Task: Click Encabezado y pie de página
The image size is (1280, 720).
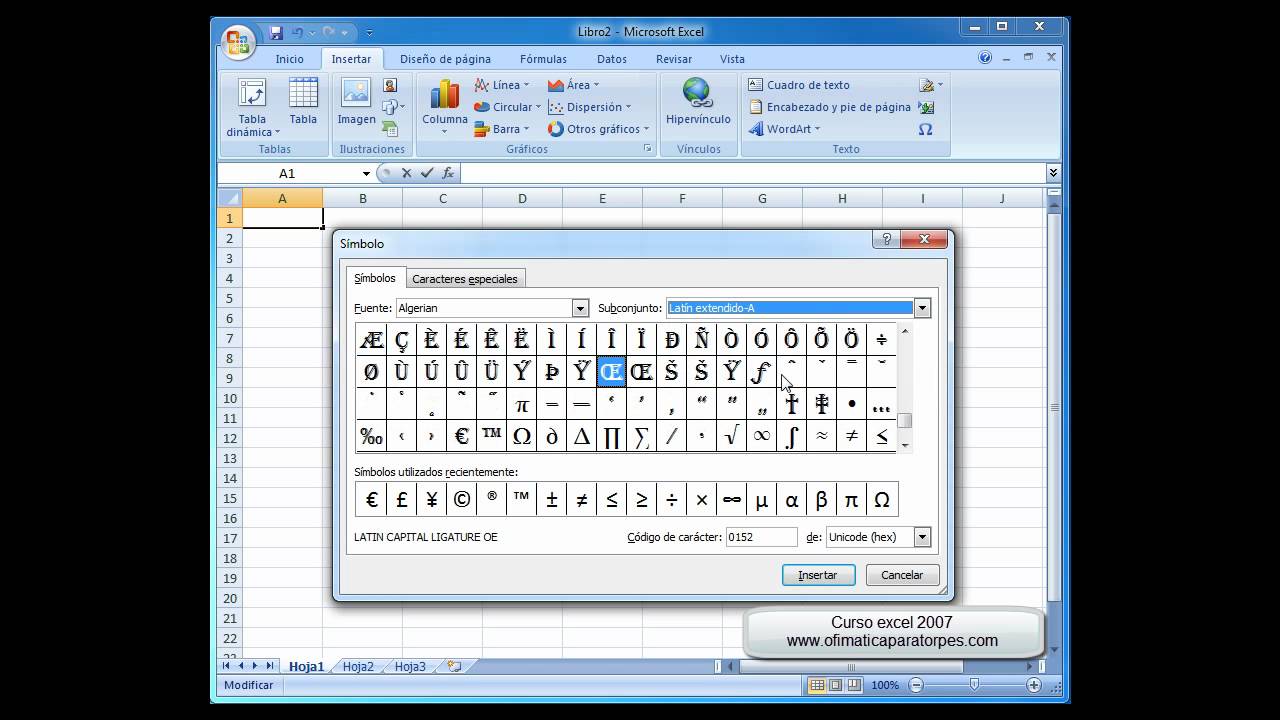Action: pyautogui.click(x=830, y=107)
